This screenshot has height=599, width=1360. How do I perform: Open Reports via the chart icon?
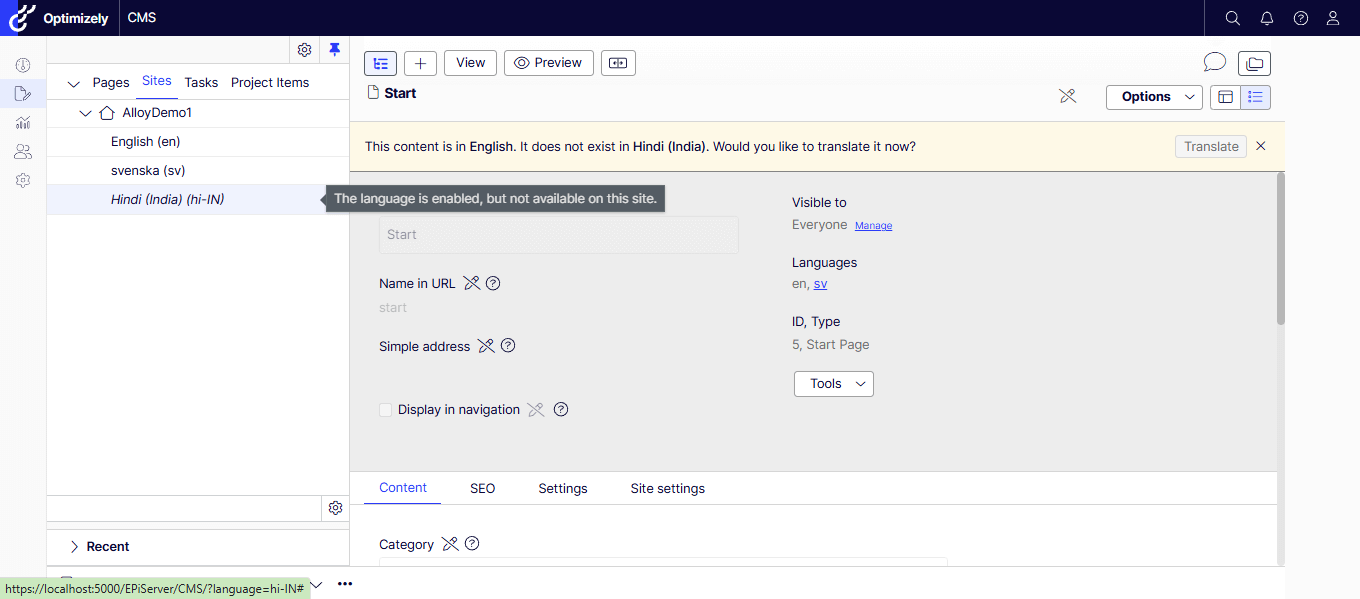tap(22, 122)
